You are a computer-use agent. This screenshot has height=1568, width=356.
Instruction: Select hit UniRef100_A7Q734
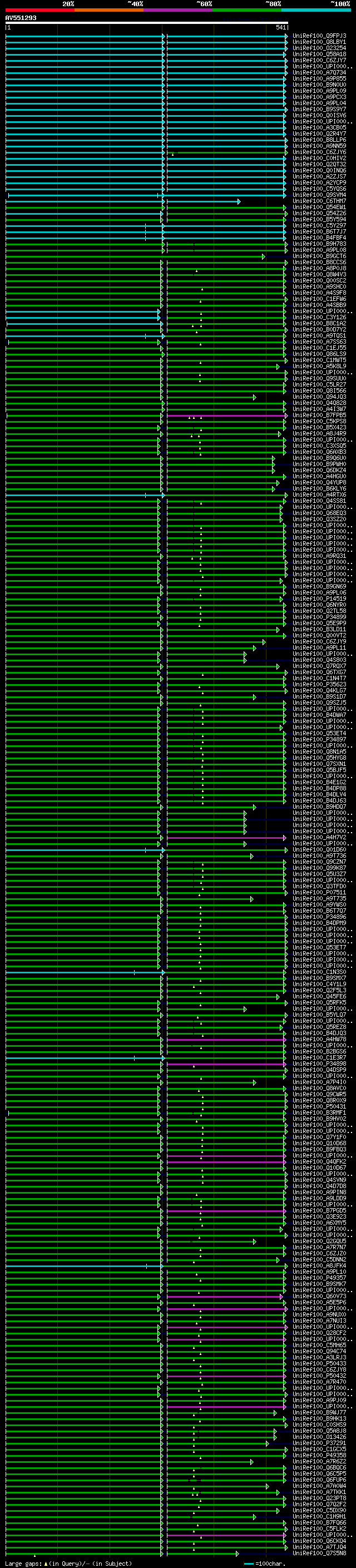point(319,72)
